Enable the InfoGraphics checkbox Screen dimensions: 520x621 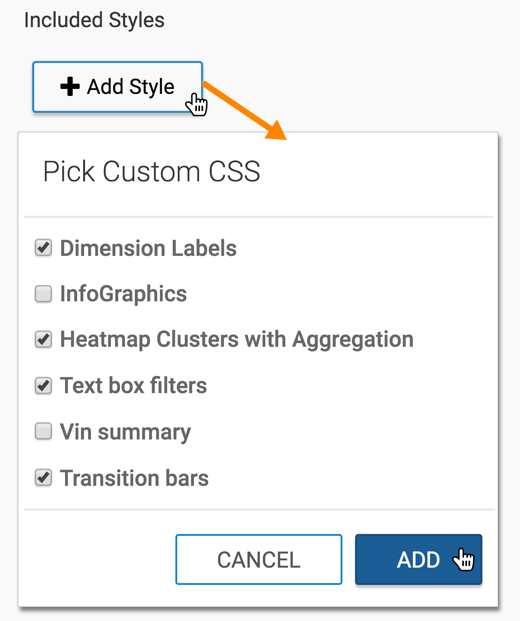43,294
